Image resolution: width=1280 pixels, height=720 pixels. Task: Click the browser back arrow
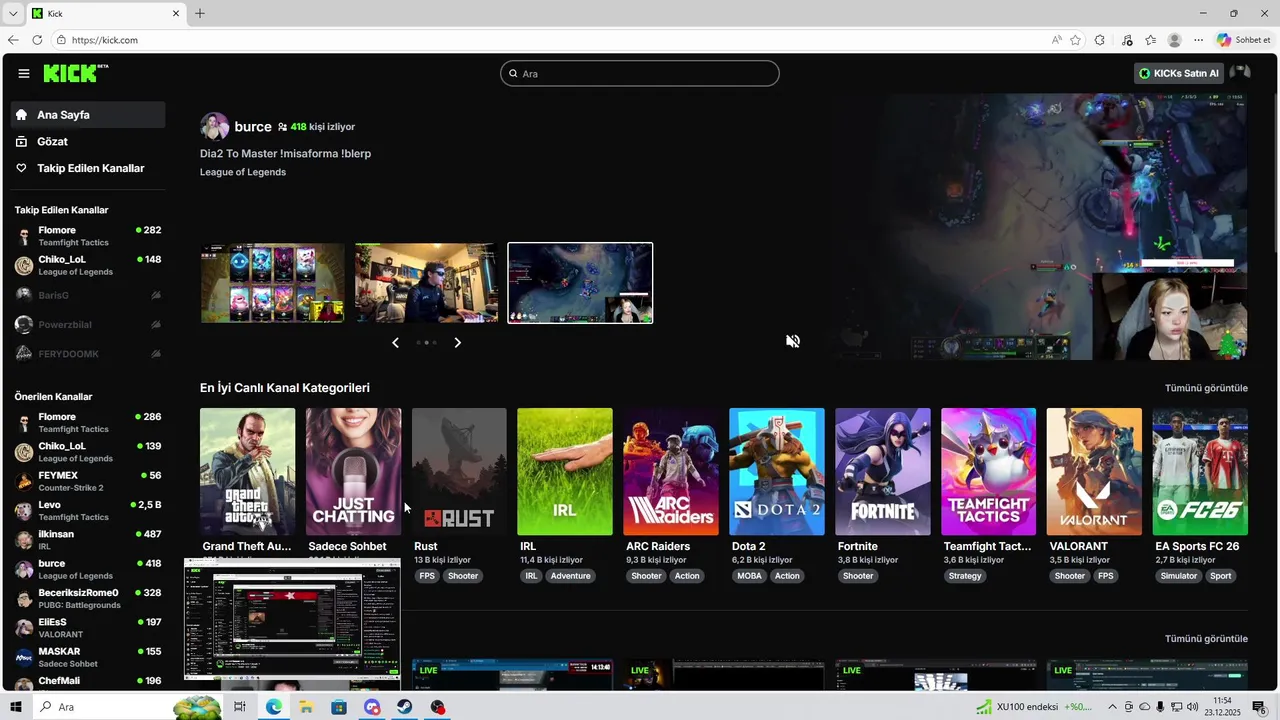coord(13,40)
